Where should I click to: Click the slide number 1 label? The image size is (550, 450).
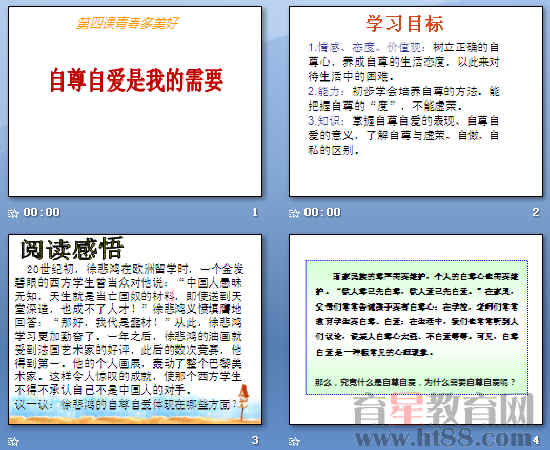click(x=255, y=212)
